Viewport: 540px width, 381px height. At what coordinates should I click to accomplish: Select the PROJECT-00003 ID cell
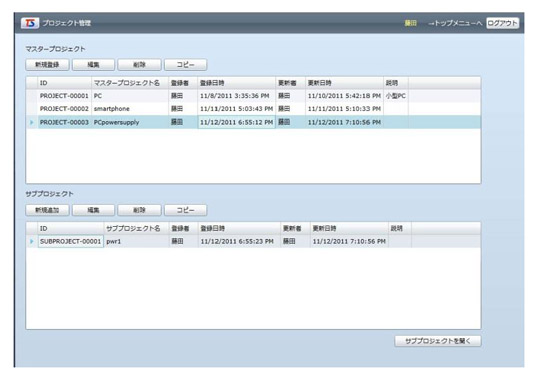tap(64, 122)
